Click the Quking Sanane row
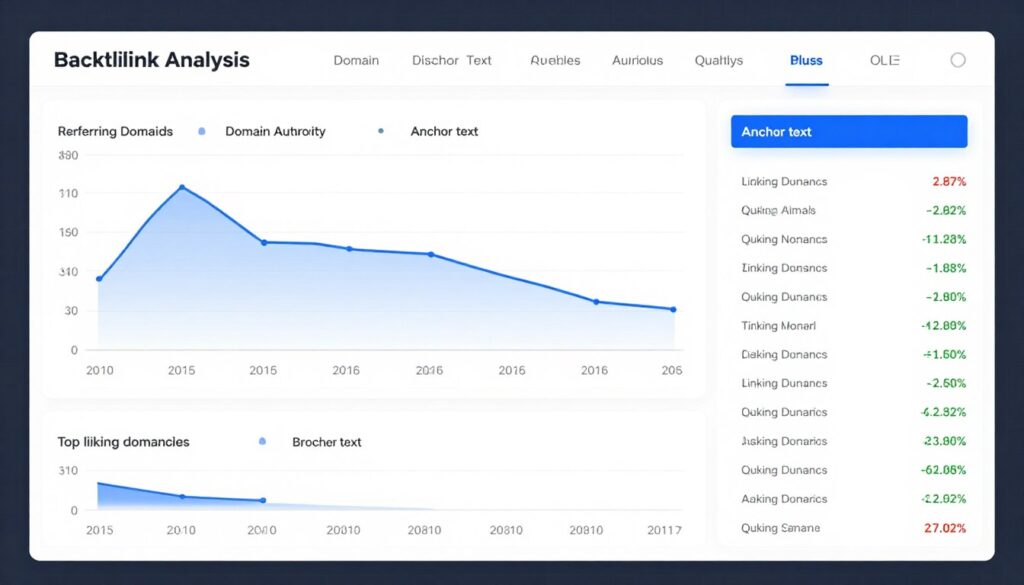The height and width of the screenshot is (585, 1024). [x=853, y=528]
